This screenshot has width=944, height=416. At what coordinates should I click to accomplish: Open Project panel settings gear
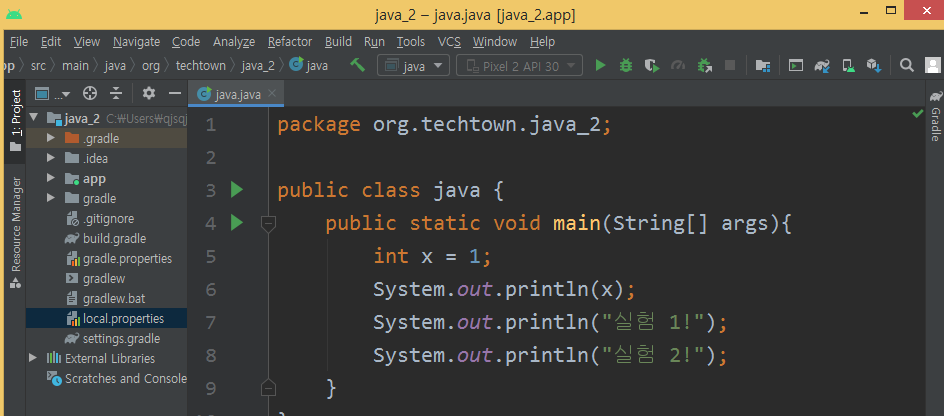[x=149, y=93]
